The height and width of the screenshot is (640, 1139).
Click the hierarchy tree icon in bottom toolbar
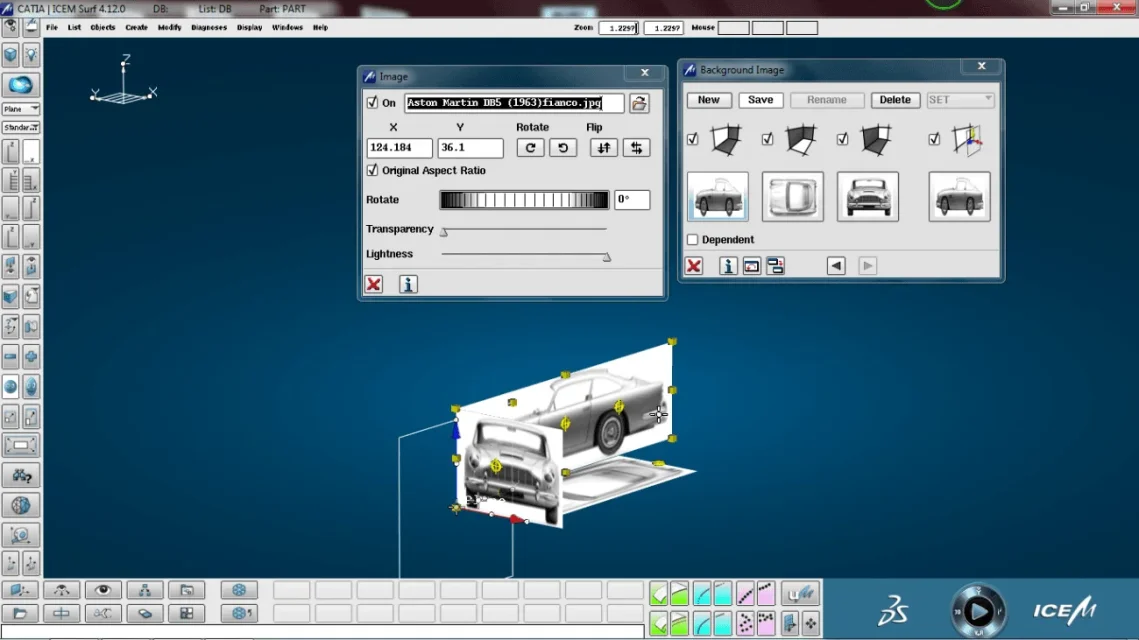point(145,590)
